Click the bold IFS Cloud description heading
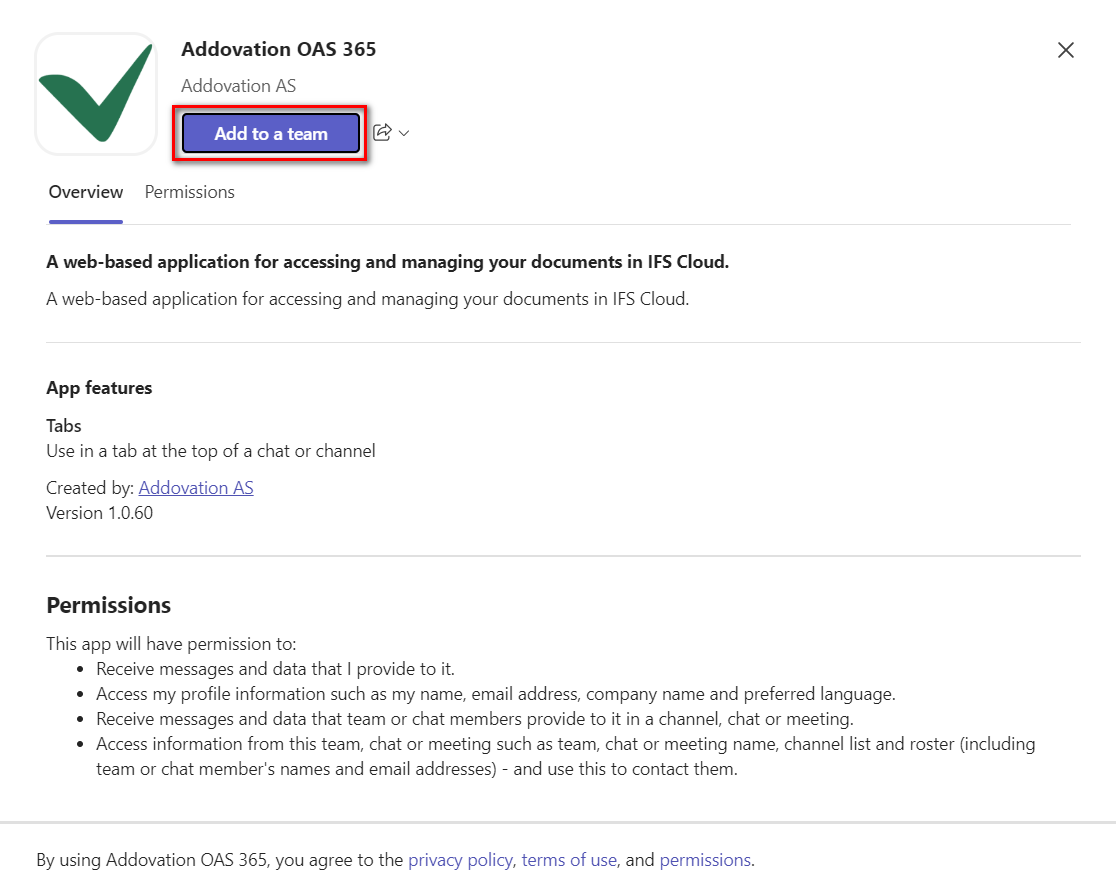 (x=387, y=262)
